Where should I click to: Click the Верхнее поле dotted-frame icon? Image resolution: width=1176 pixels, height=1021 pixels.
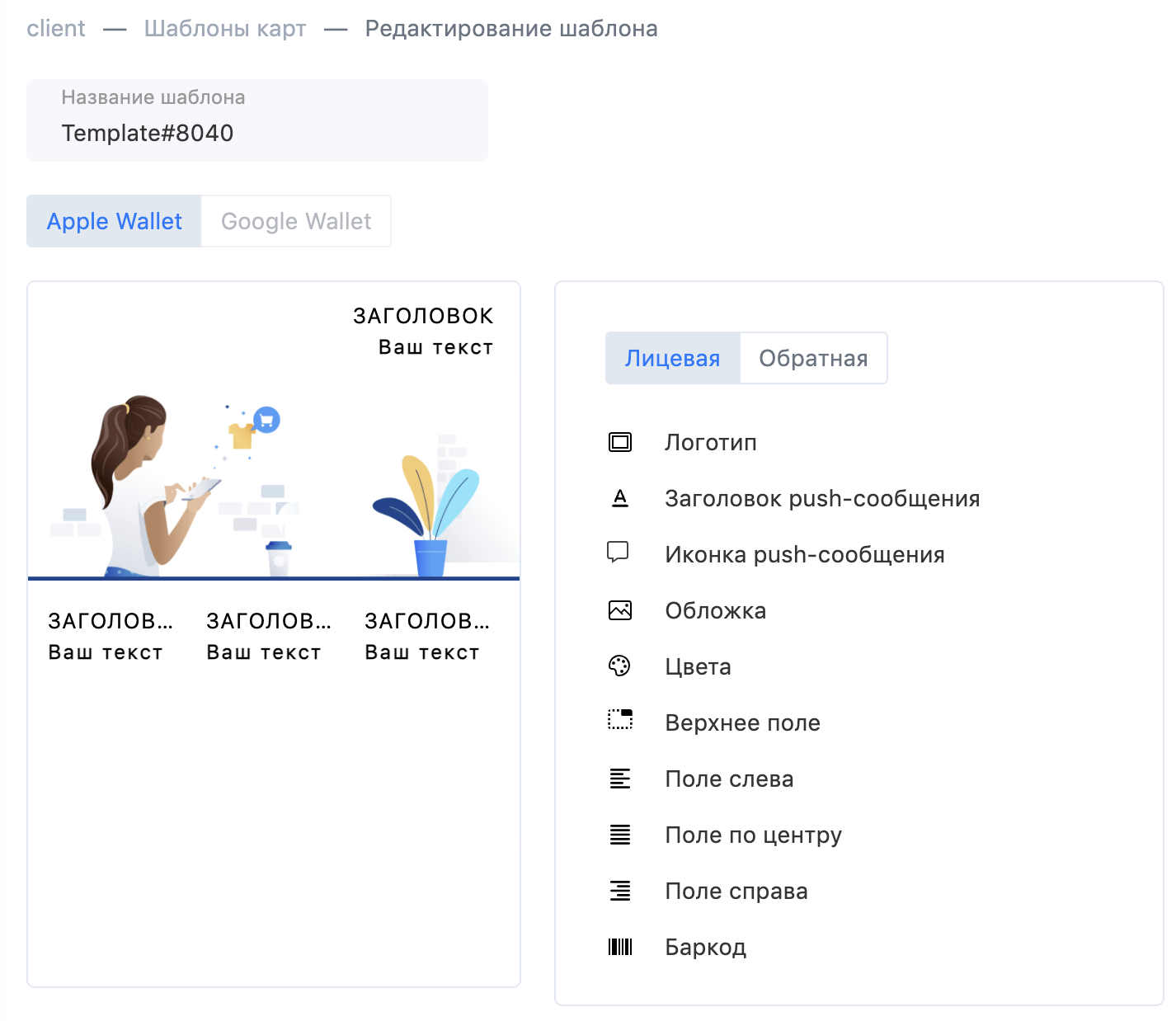pos(620,719)
